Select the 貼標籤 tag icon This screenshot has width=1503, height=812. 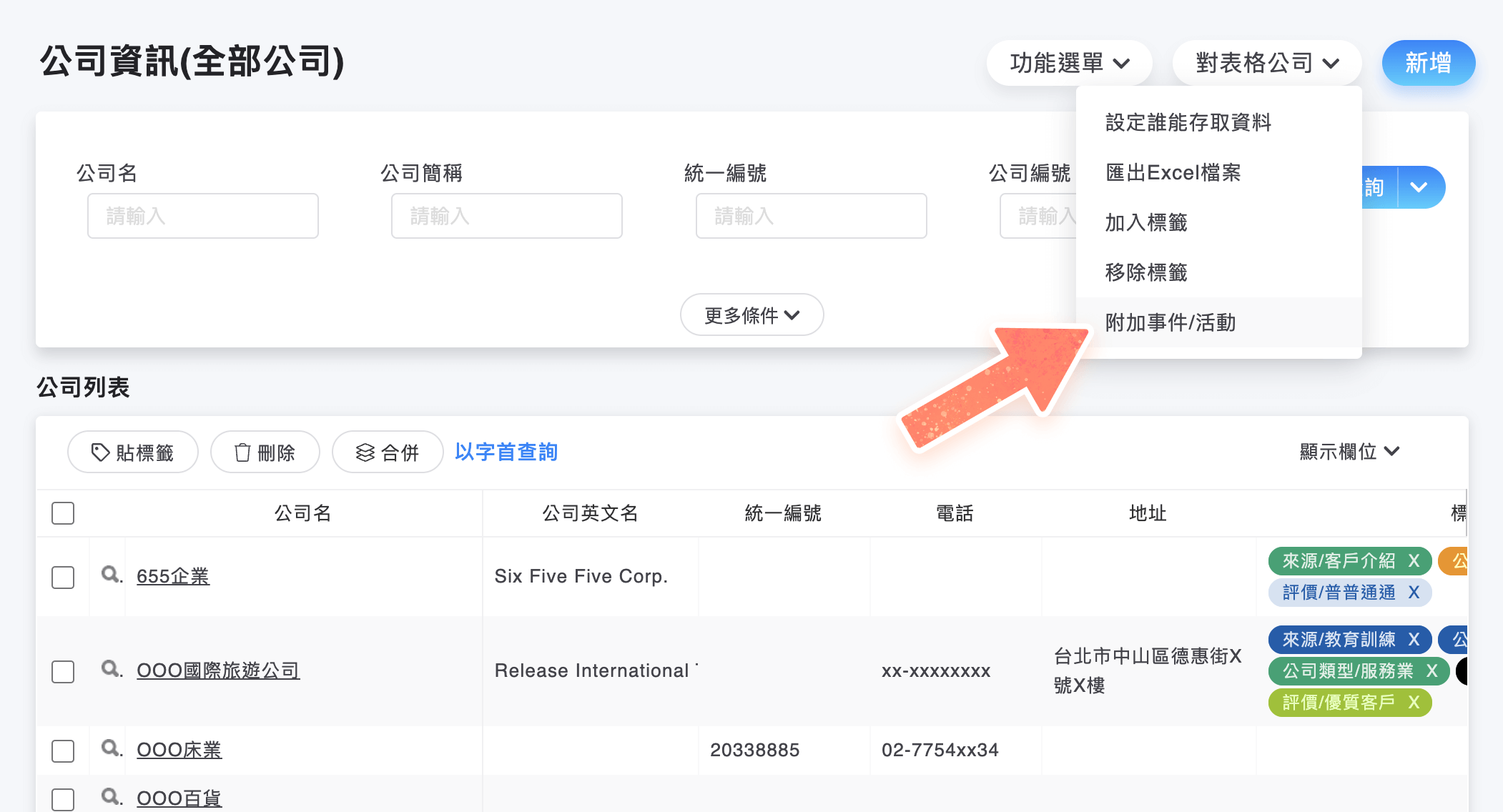pos(99,452)
